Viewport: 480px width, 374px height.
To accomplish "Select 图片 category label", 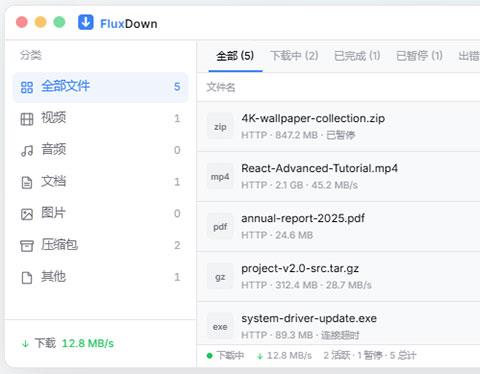I will coord(53,213).
